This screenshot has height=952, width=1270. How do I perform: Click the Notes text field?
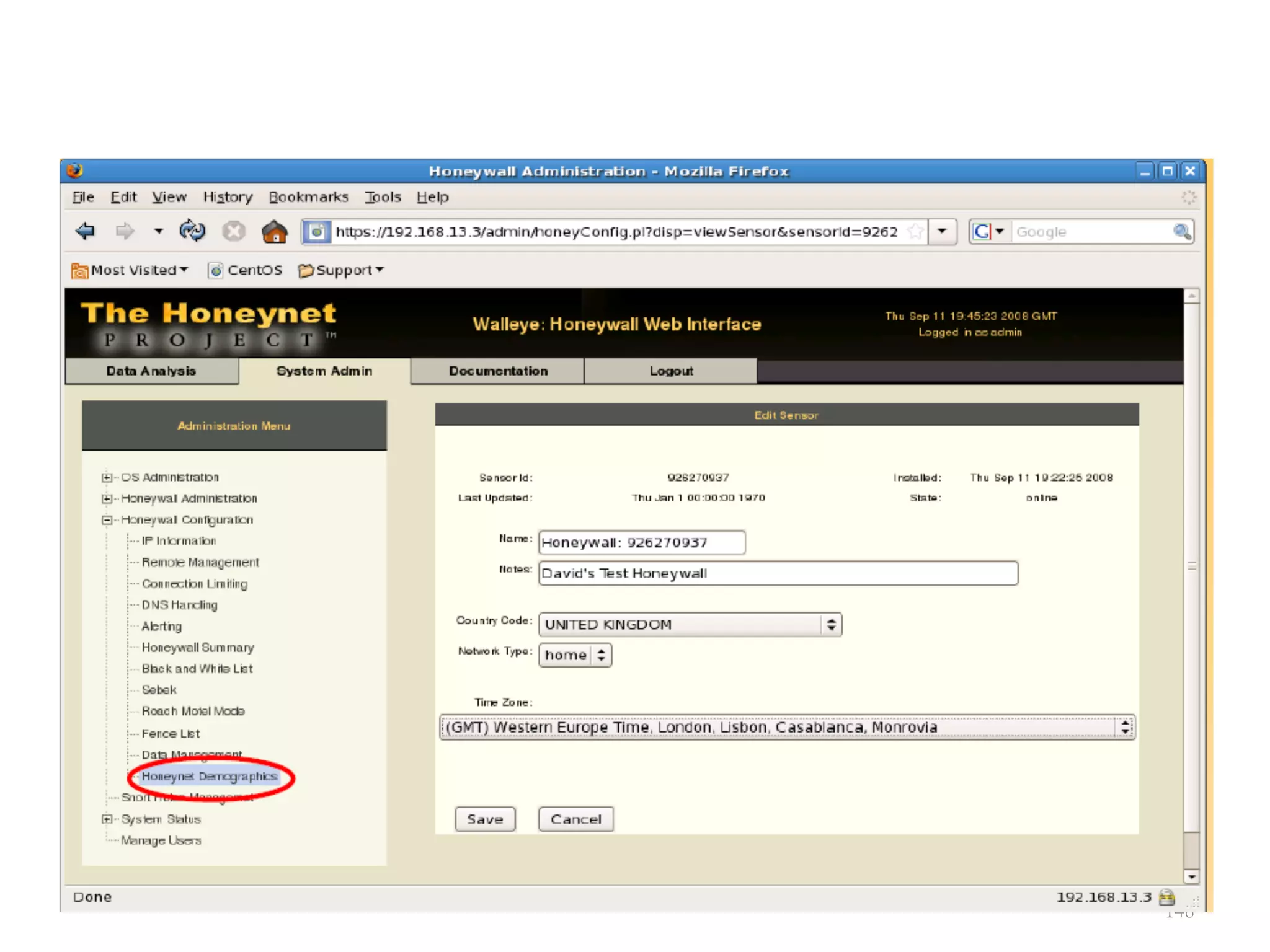(778, 573)
